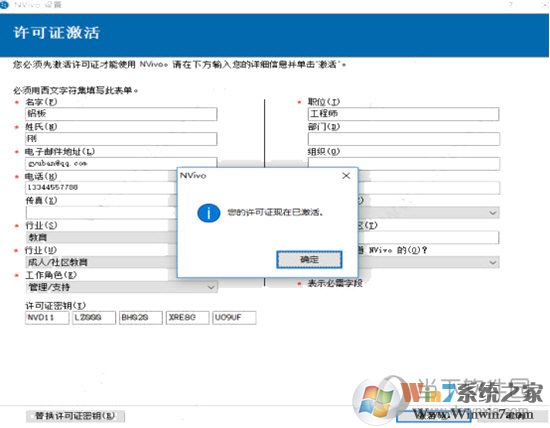The image size is (550, 428).
Task: Click the 表示必需字段 note text
Action: pos(335,283)
